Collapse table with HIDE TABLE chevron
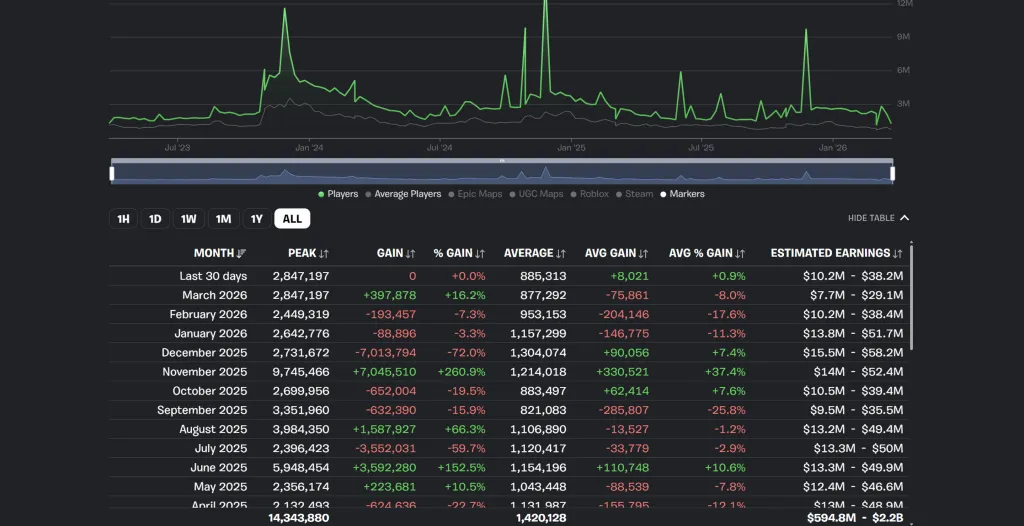 point(904,218)
